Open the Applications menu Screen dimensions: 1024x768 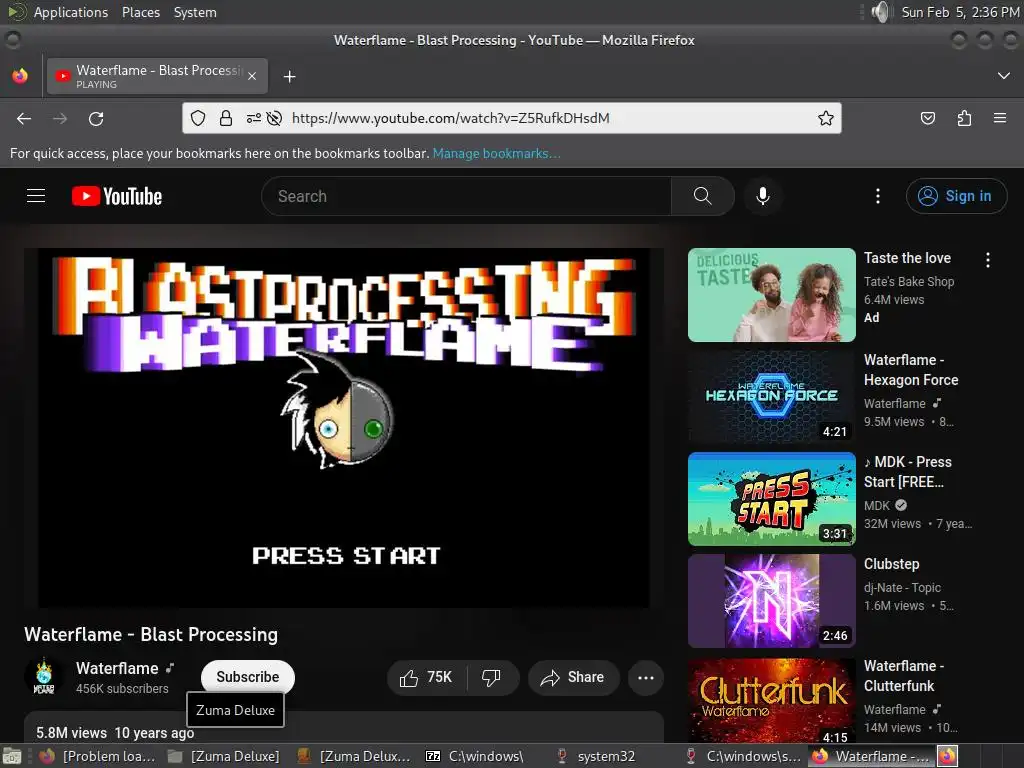click(x=71, y=12)
